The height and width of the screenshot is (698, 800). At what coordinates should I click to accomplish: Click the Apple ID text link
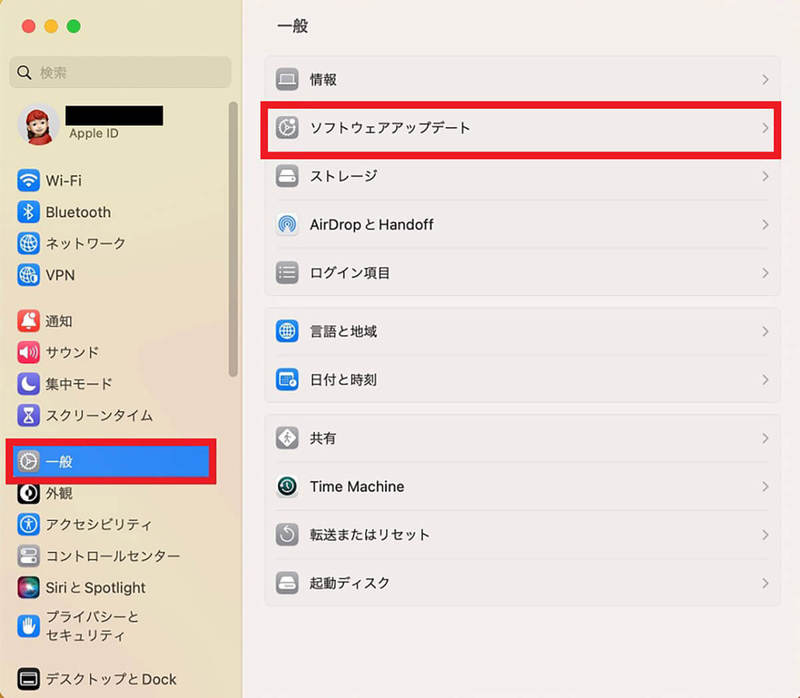point(94,134)
